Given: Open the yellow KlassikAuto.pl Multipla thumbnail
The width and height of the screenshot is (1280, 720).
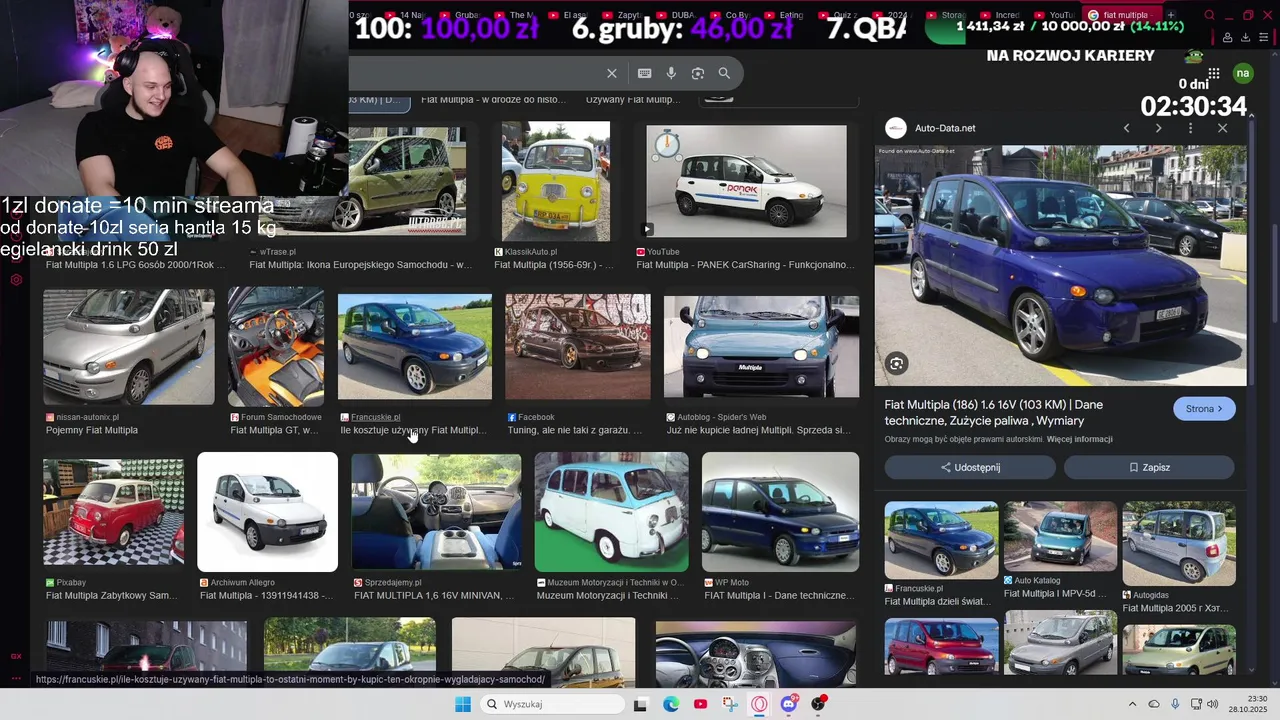Looking at the screenshot, I should click(x=555, y=181).
